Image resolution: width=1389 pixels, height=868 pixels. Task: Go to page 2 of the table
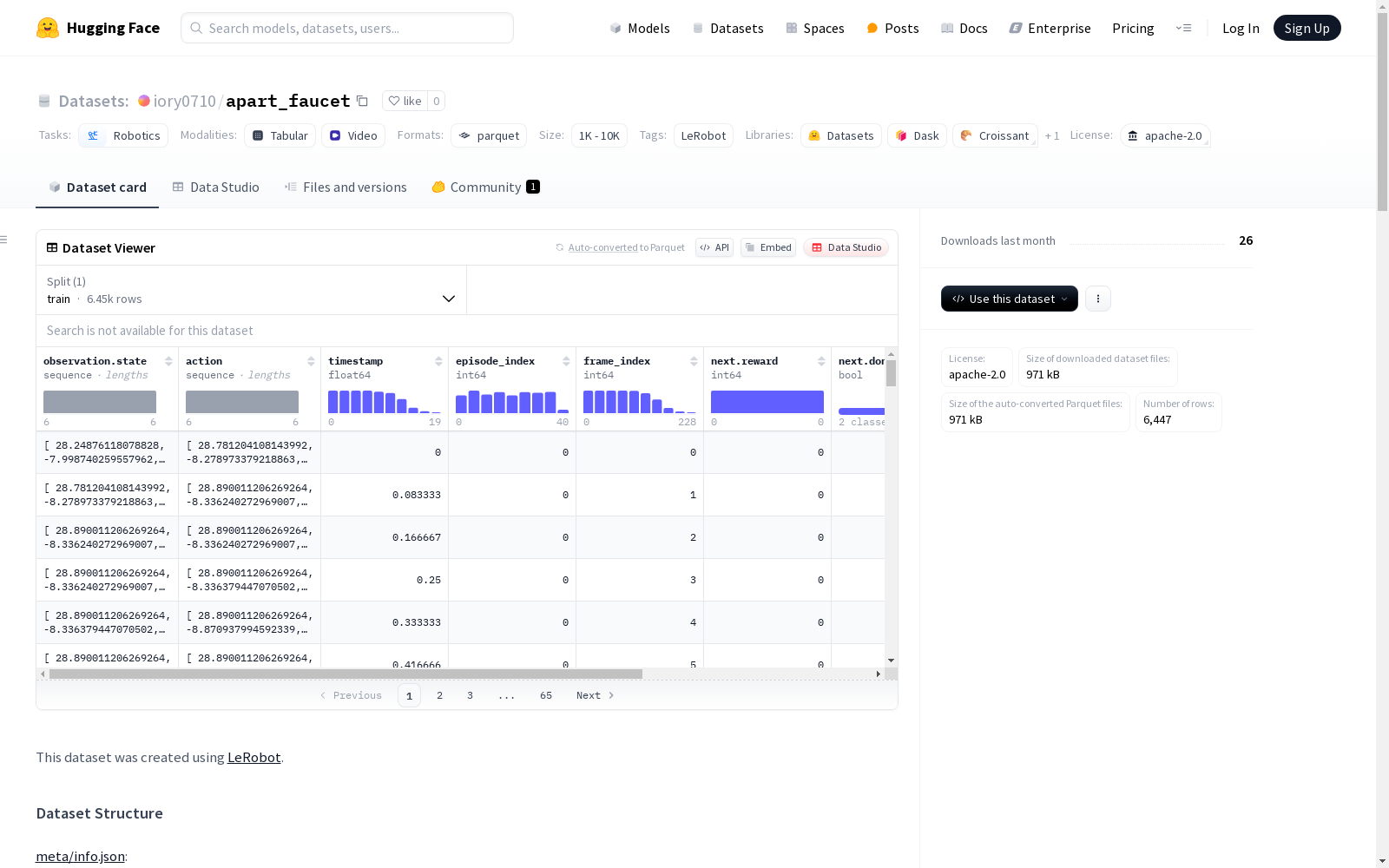click(440, 695)
